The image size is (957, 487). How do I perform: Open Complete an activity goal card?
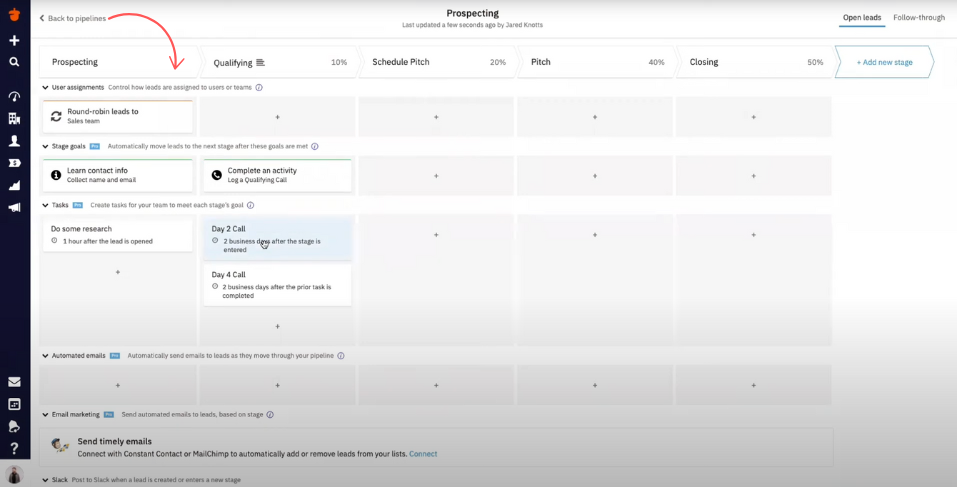[278, 175]
